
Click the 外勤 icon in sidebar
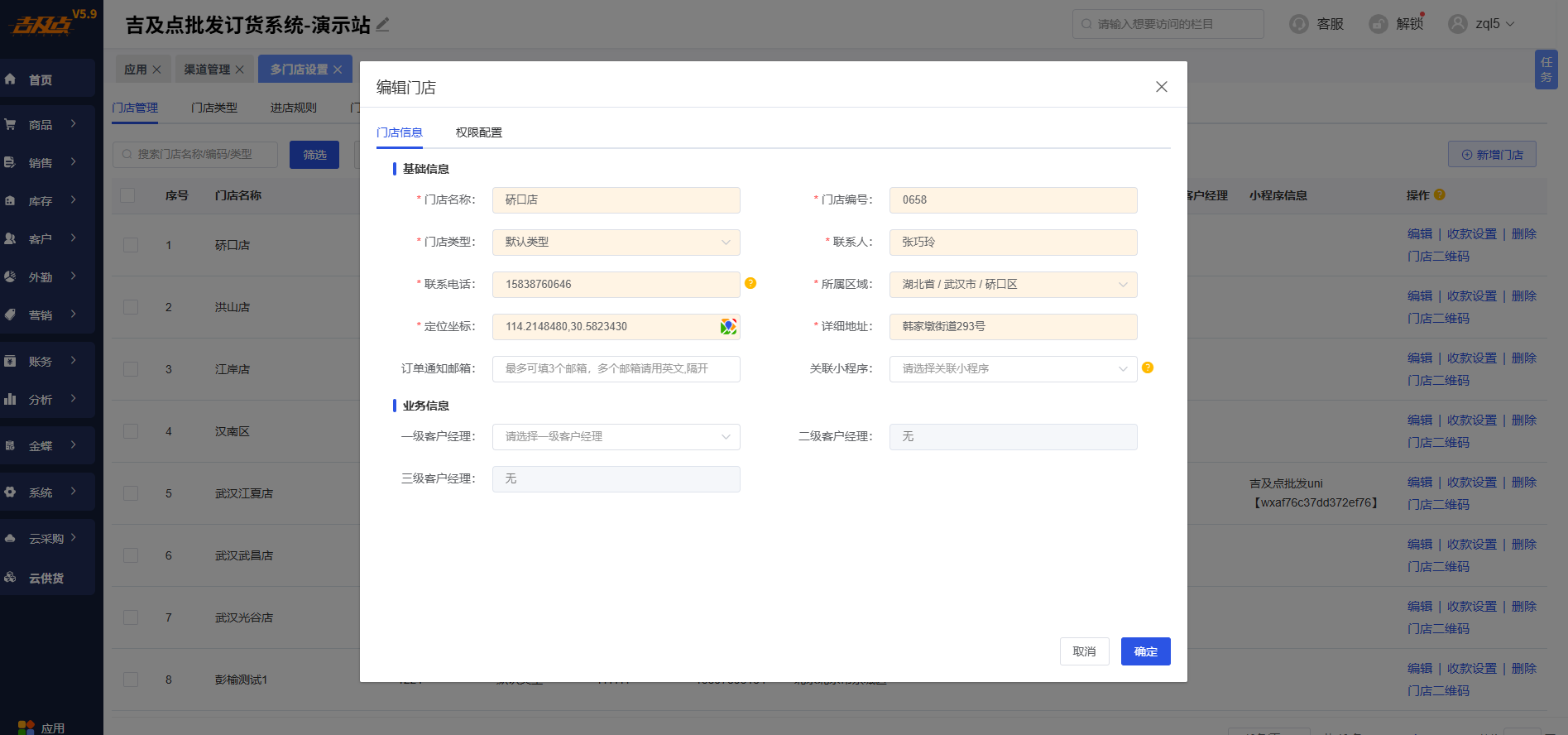tap(11, 276)
